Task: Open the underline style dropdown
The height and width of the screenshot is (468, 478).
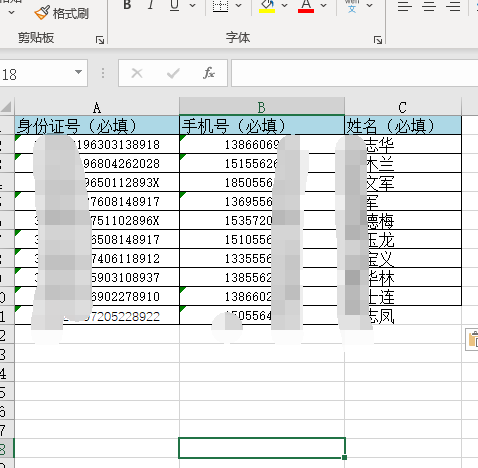Action: (192, 5)
